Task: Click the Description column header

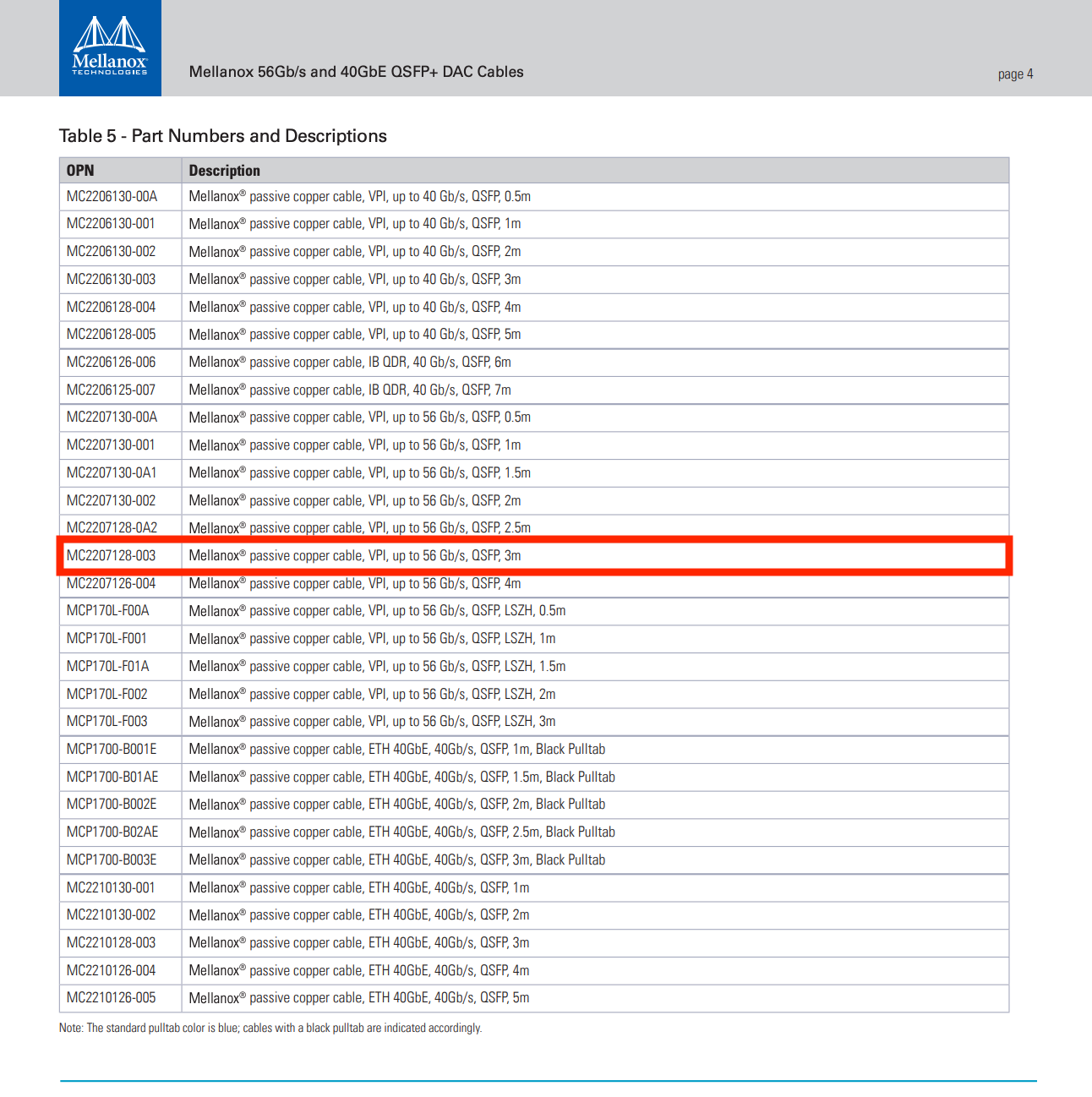Action: (224, 171)
